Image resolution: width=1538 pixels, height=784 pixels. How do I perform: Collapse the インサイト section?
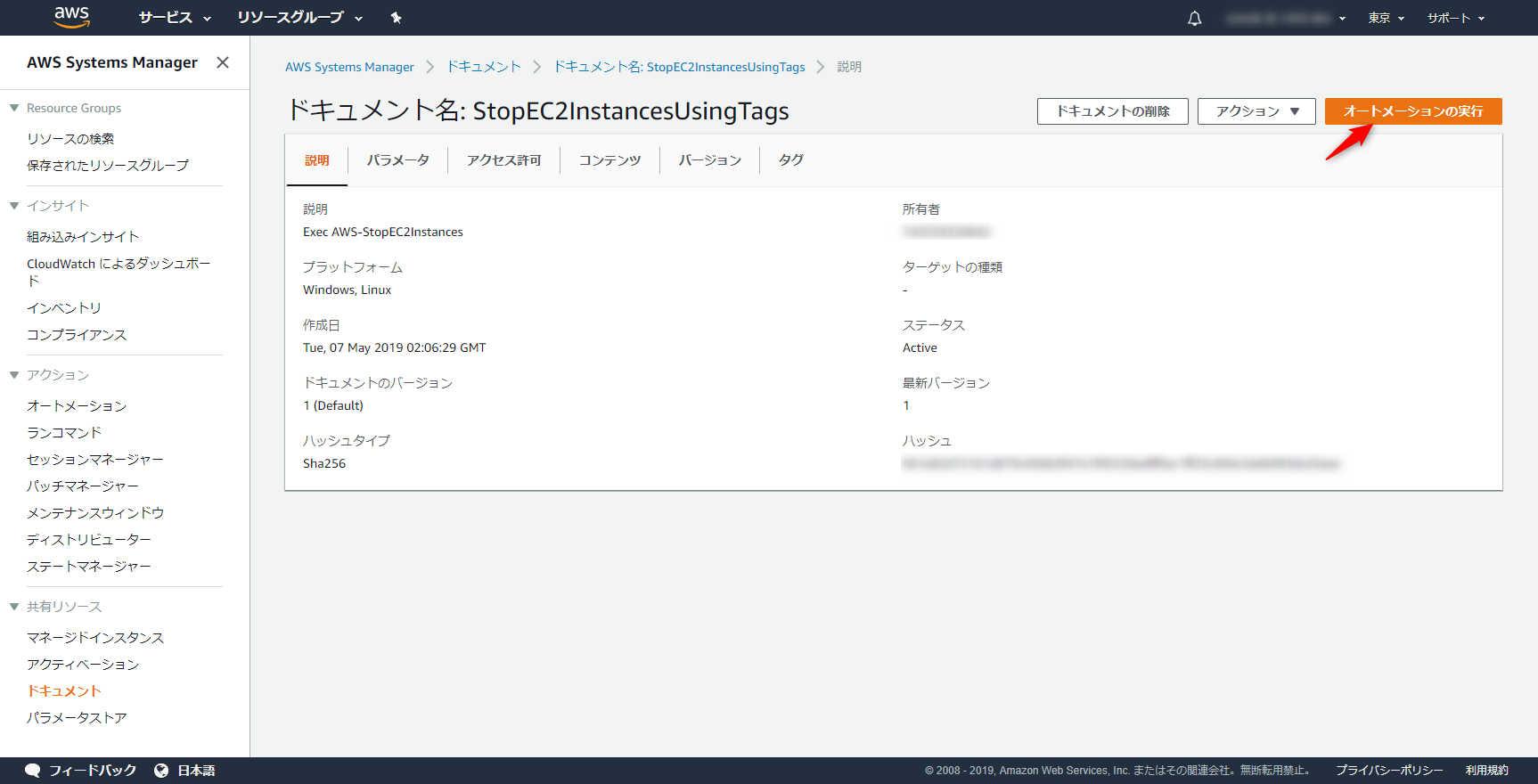point(14,206)
